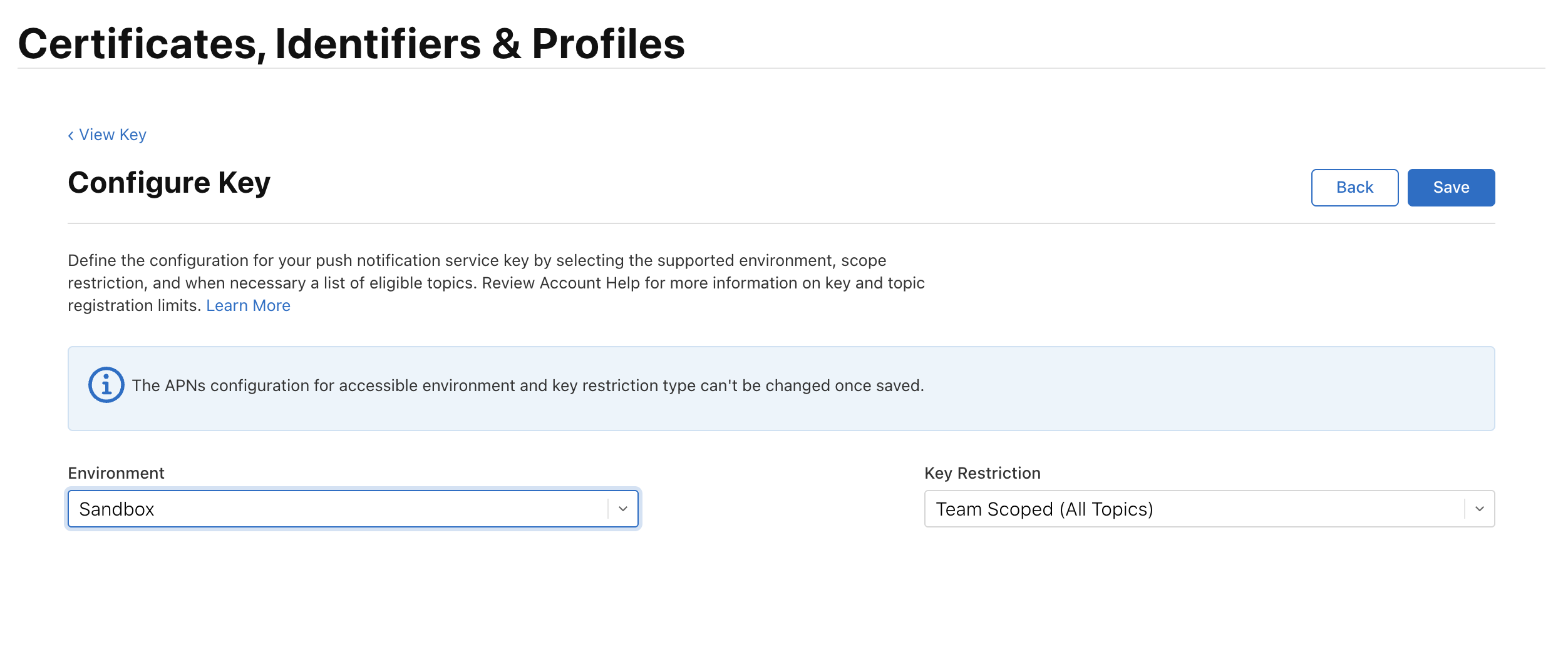Viewport: 1568px width, 652px height.
Task: Save the key configuration
Action: 1452,187
